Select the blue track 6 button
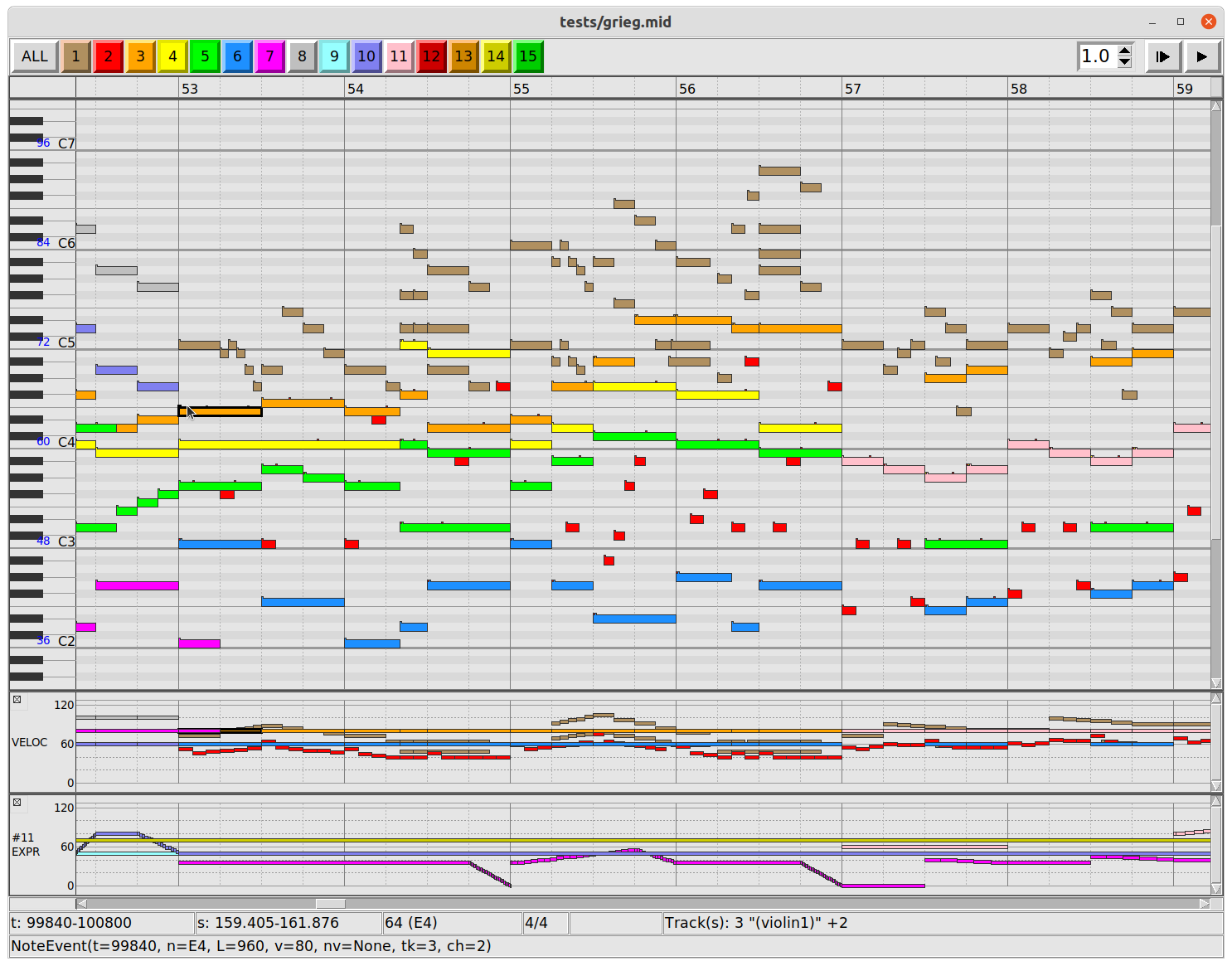This screenshot has height=966, width=1232. click(237, 56)
